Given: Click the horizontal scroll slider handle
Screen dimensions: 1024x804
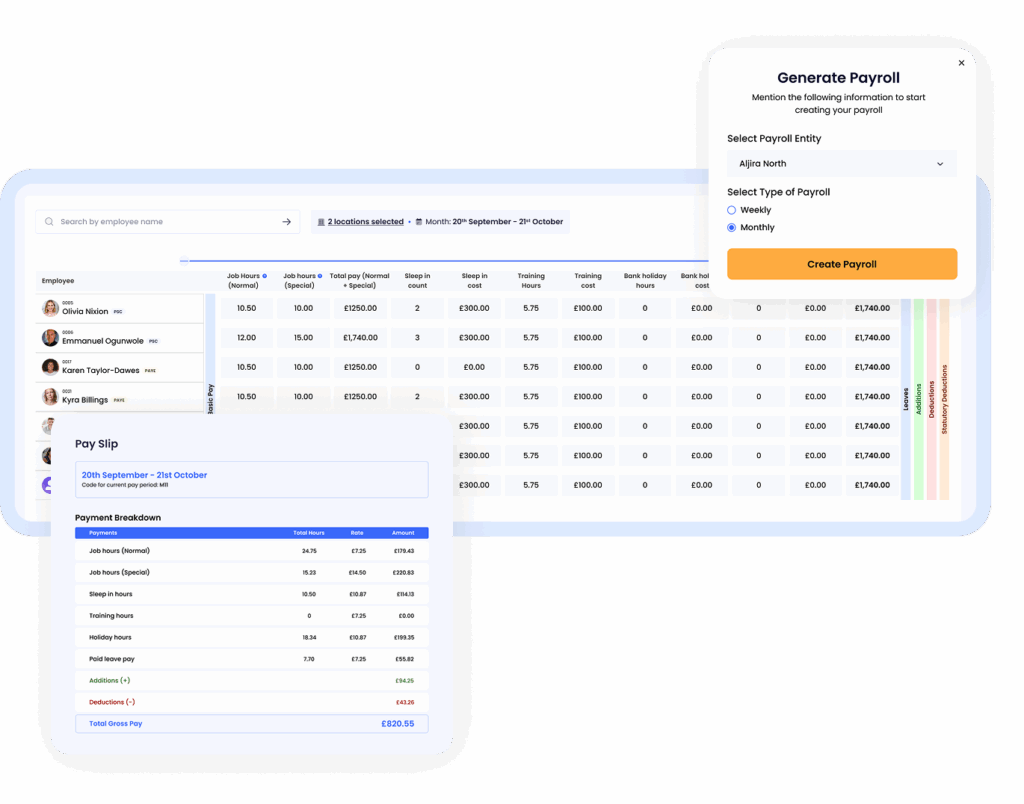Looking at the screenshot, I should 184,261.
